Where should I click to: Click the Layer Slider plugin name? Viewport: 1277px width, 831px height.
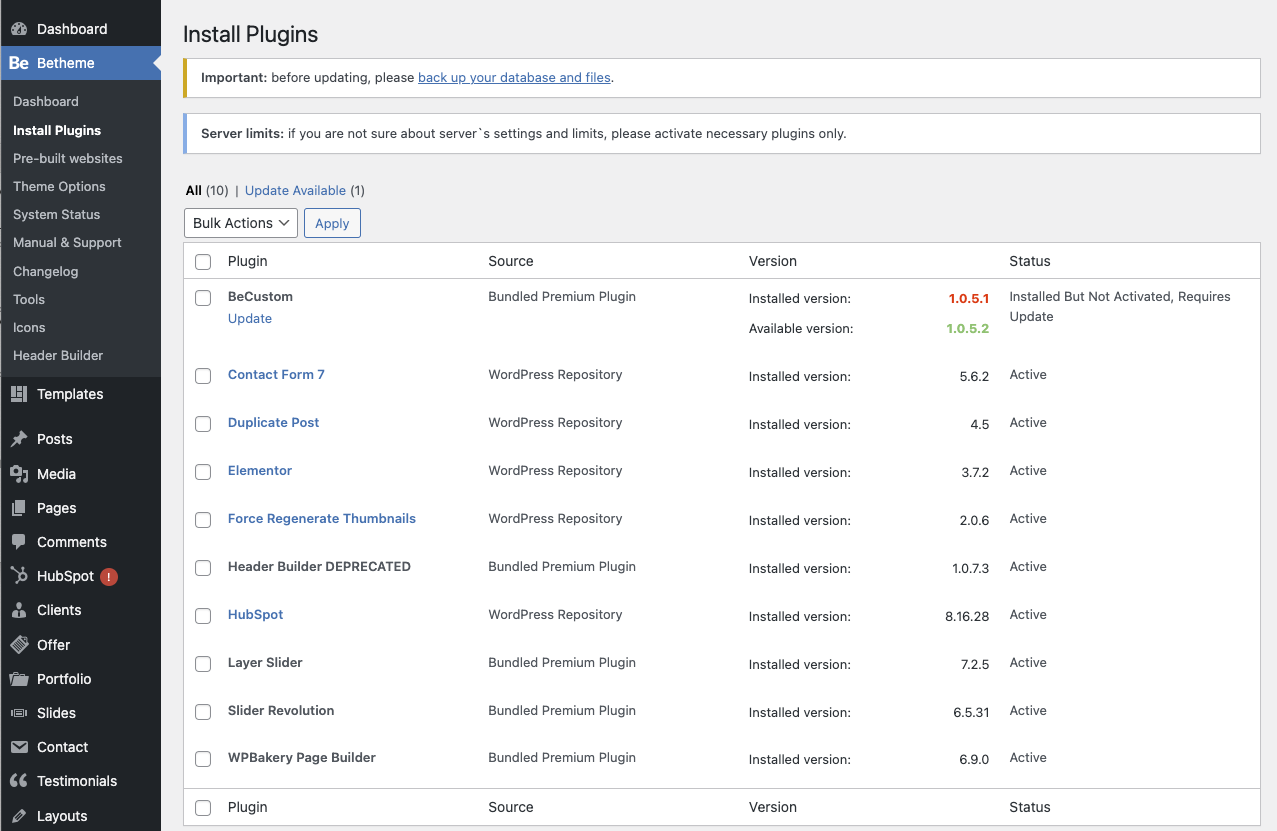(265, 662)
